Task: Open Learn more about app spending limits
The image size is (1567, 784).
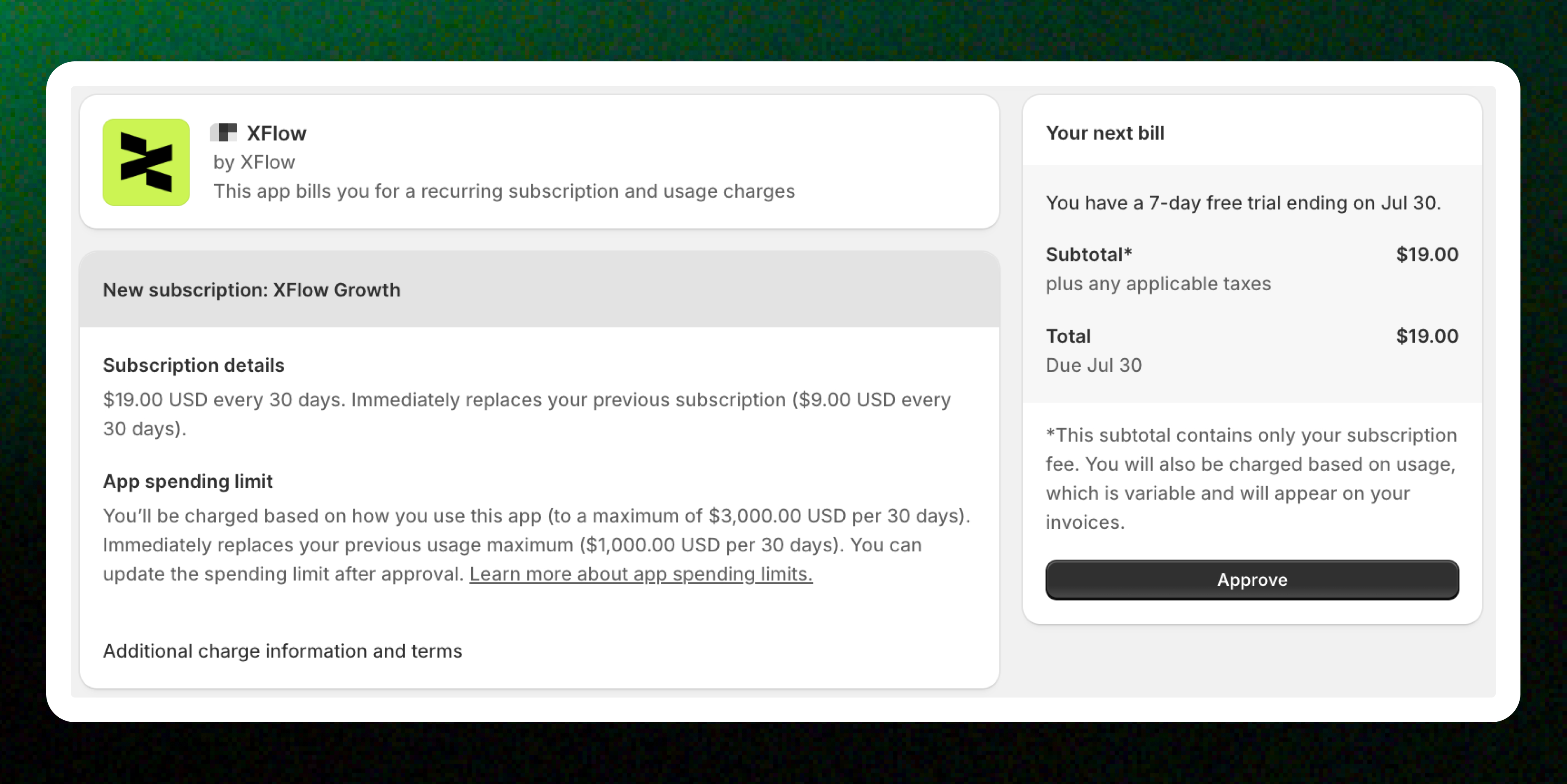Action: point(641,574)
